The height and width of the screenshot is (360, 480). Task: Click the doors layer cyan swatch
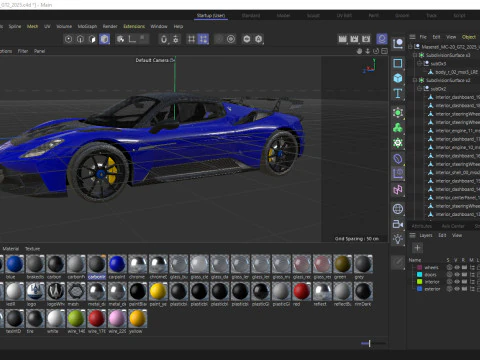tap(419, 275)
